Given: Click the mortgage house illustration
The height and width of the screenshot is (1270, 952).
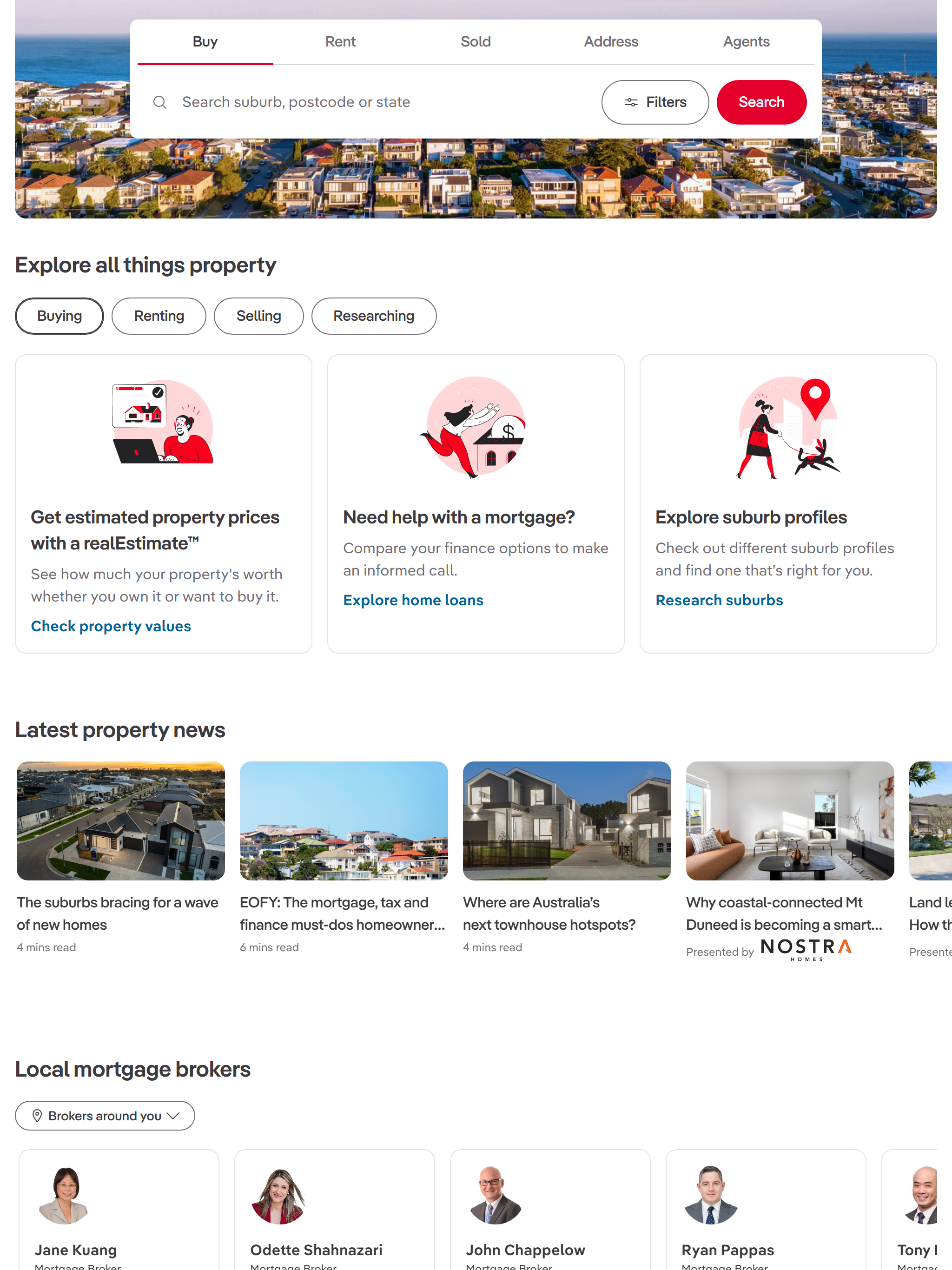Looking at the screenshot, I should tap(475, 427).
